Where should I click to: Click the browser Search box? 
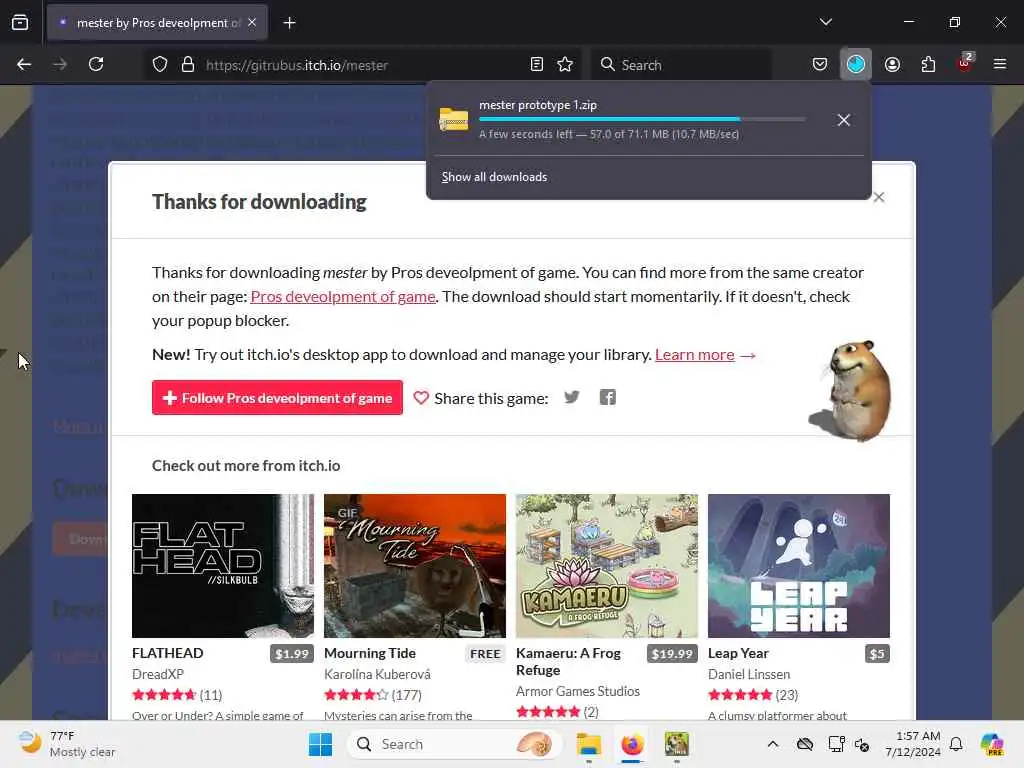(x=681, y=65)
